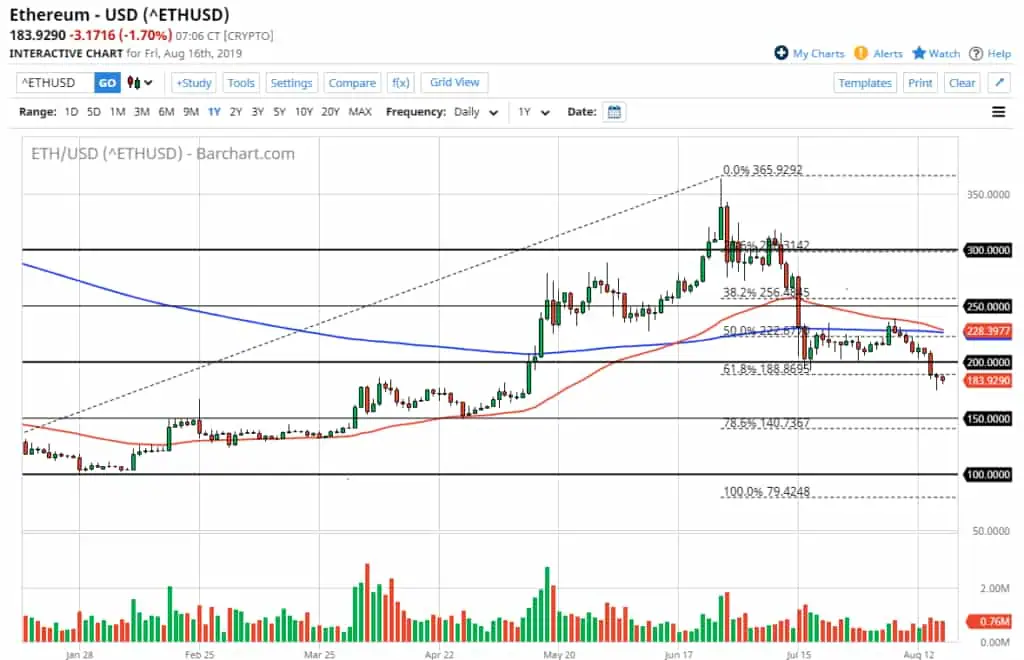Select the 10Y range
Viewport: 1024px width, 660px height.
point(304,112)
